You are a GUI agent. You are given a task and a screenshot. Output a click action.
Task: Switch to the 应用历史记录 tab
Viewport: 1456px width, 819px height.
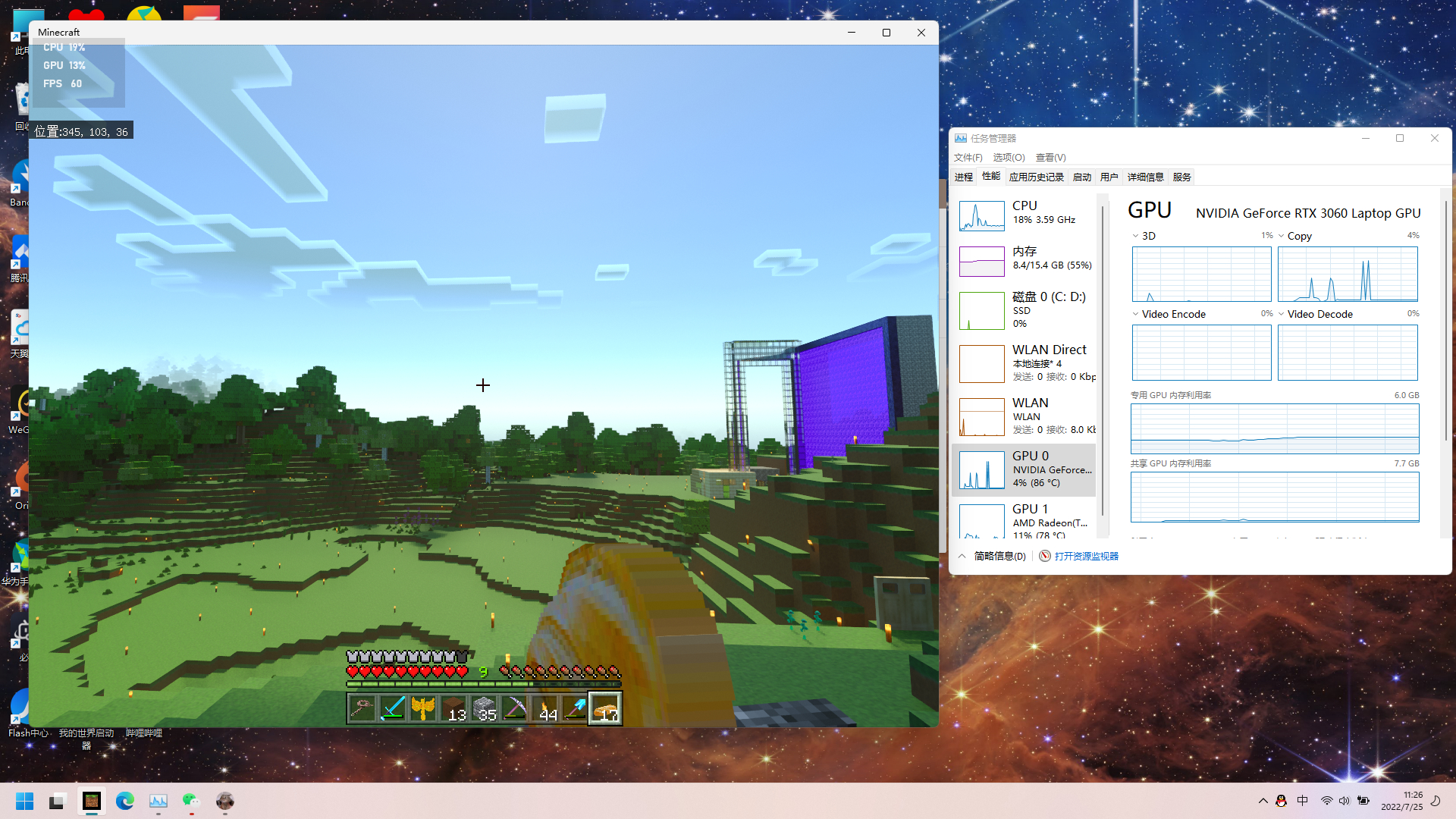tap(1036, 177)
